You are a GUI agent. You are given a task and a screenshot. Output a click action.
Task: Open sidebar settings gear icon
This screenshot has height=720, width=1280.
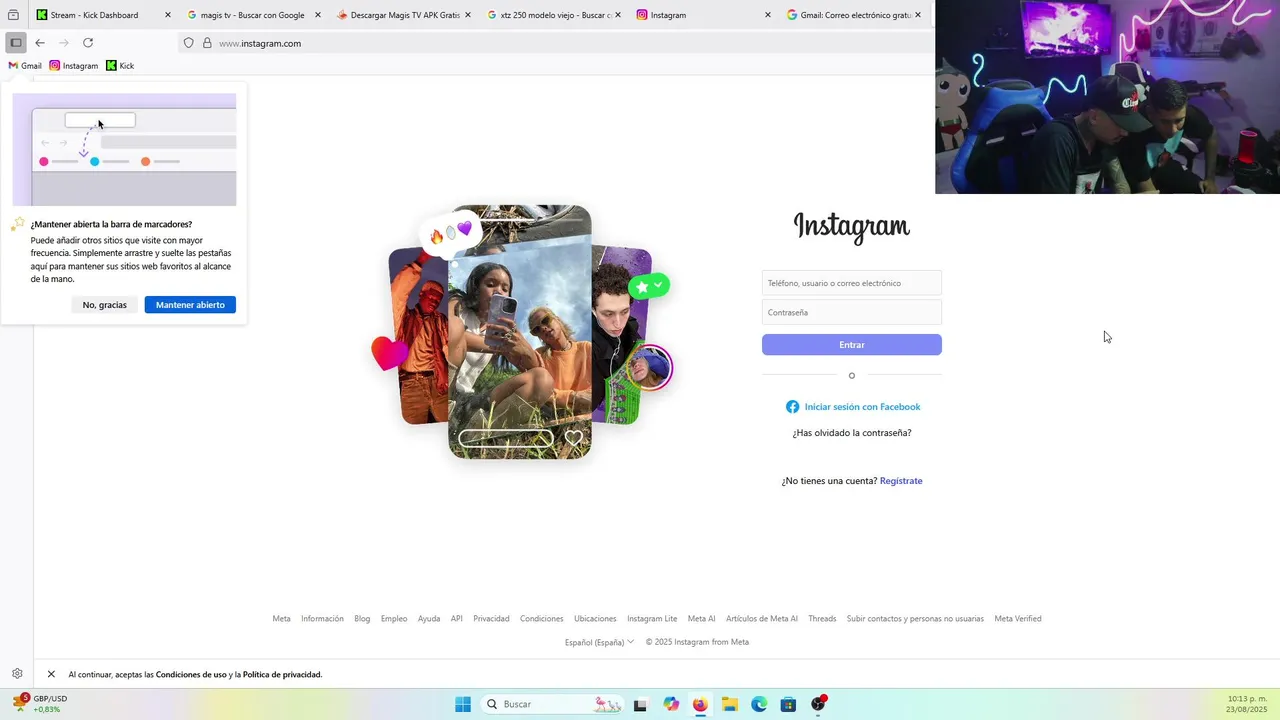(17, 674)
